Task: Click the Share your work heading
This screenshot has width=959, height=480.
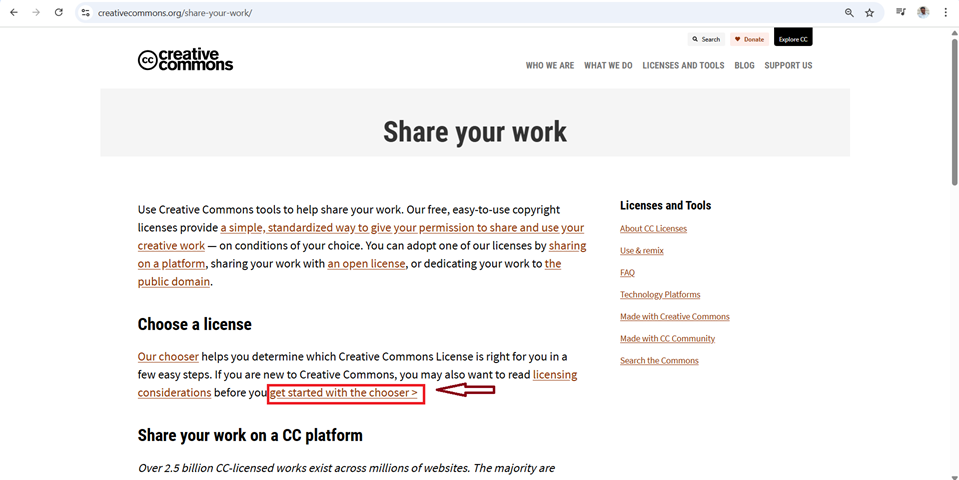Action: (475, 131)
